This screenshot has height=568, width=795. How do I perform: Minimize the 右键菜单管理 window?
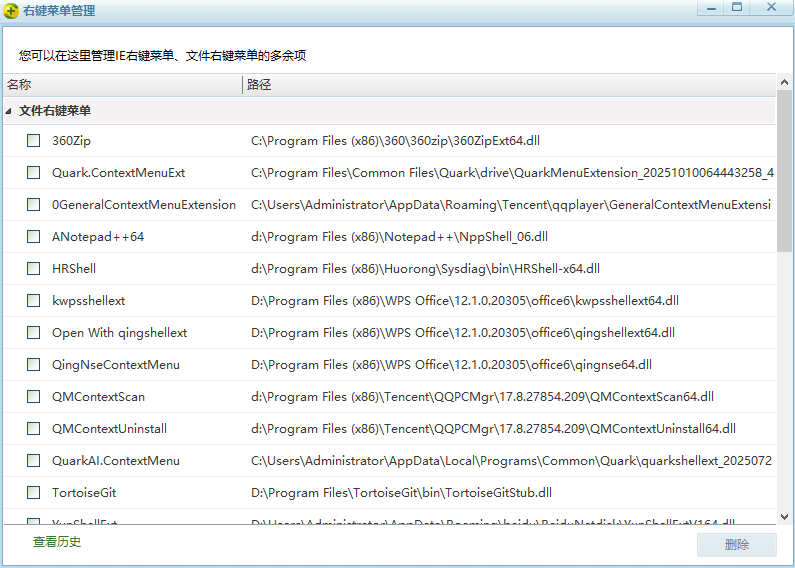(711, 8)
